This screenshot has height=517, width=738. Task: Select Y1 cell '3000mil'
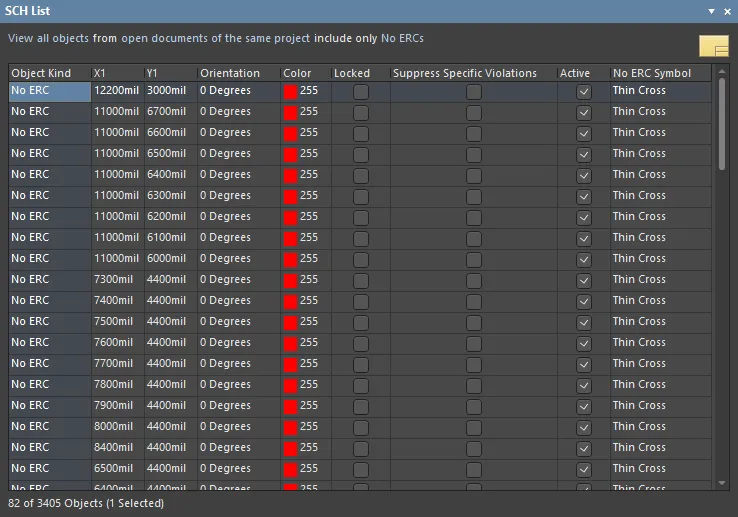(x=170, y=92)
